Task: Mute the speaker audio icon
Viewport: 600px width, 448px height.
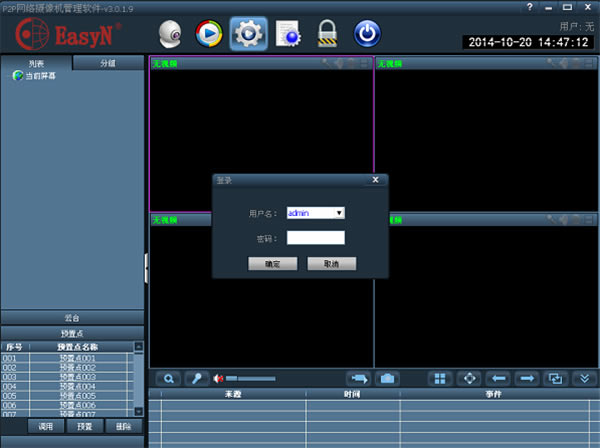Action: 218,379
